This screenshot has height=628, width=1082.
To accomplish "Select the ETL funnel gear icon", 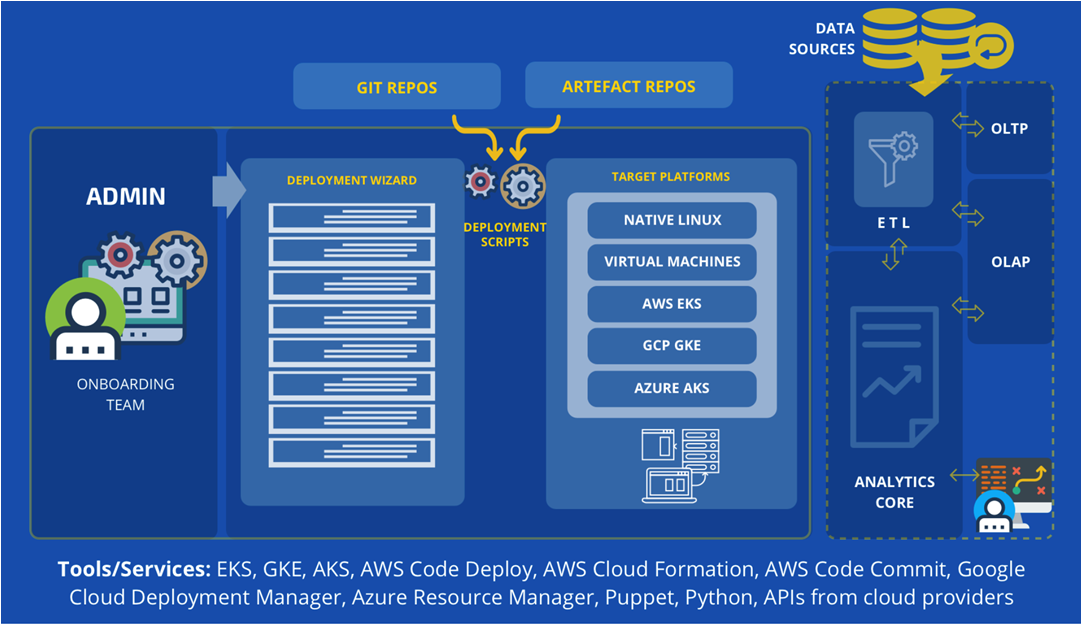I will (893, 158).
